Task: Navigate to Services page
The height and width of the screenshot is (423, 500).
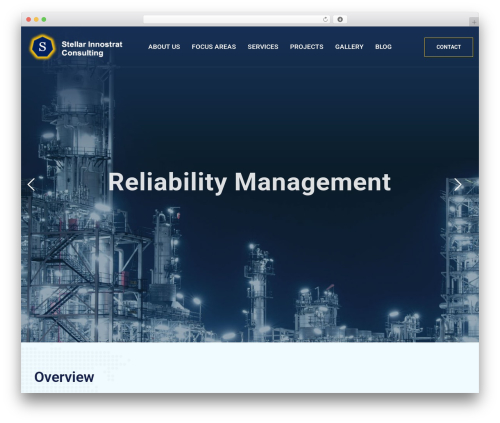Action: point(263,47)
